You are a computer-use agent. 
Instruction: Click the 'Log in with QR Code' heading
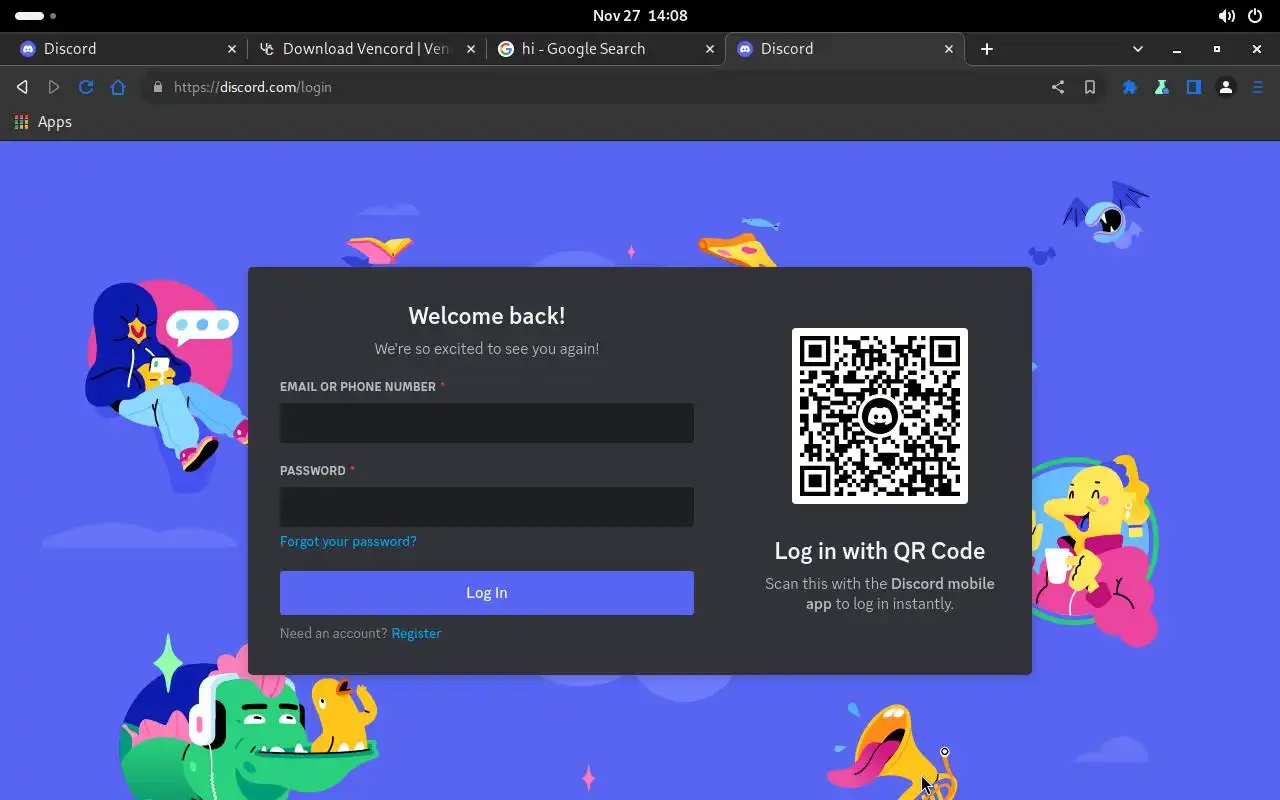coord(880,551)
